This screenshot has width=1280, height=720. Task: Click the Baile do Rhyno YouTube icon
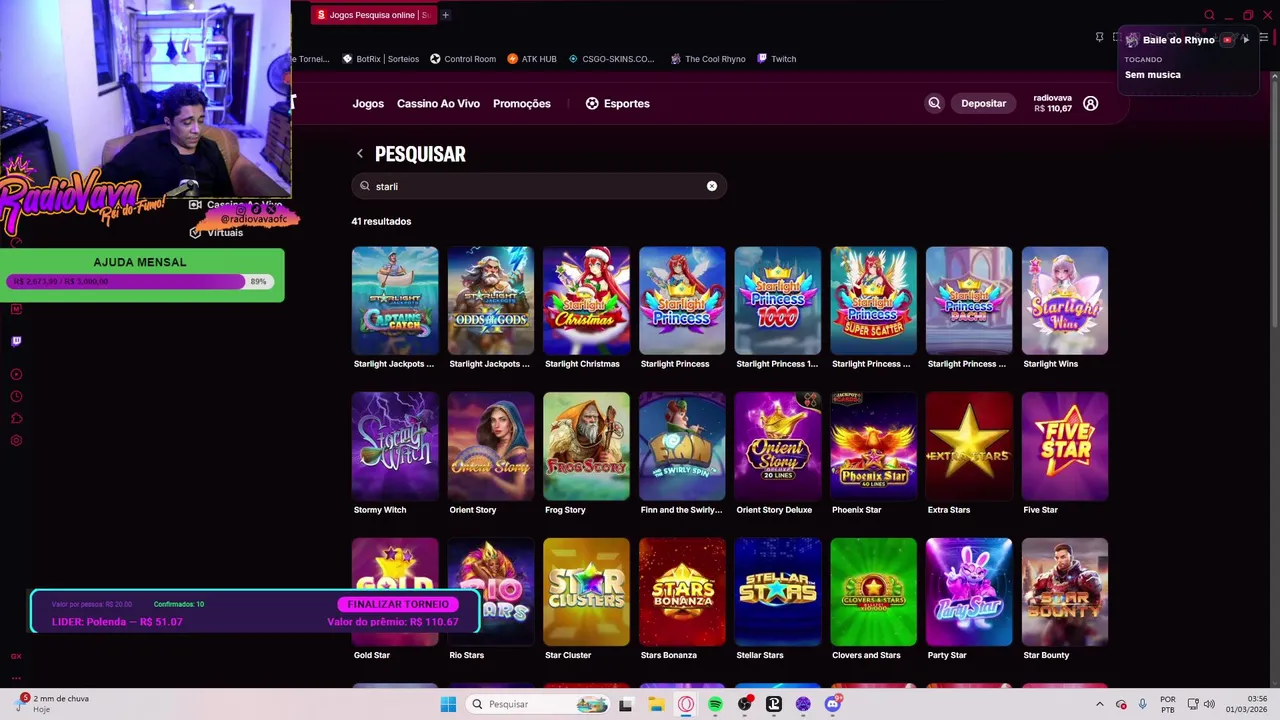tap(1227, 40)
